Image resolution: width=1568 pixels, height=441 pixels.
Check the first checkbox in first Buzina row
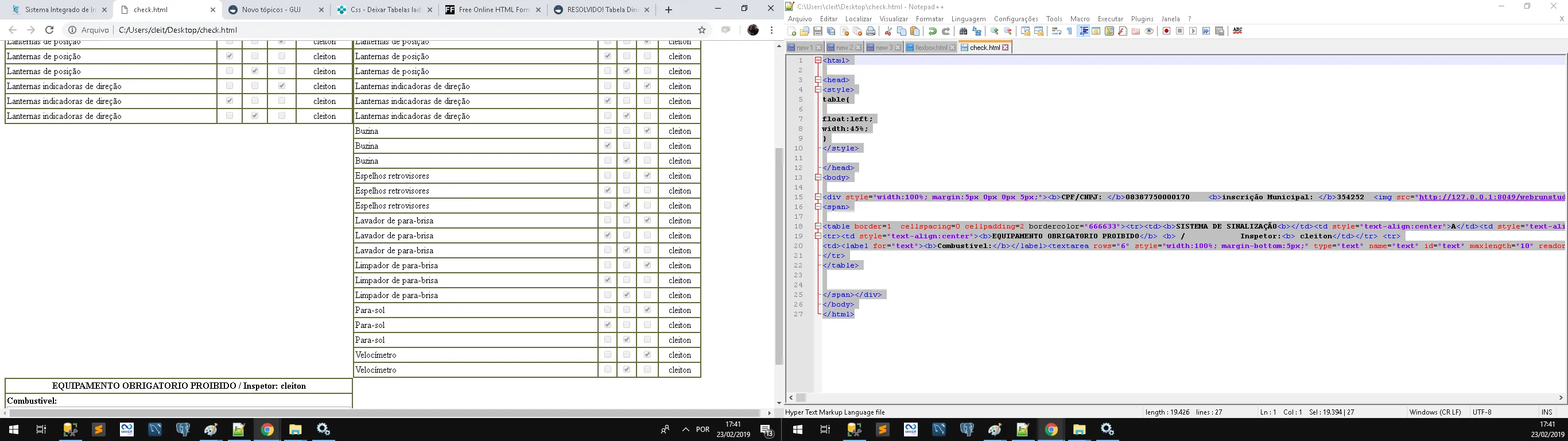coord(607,131)
